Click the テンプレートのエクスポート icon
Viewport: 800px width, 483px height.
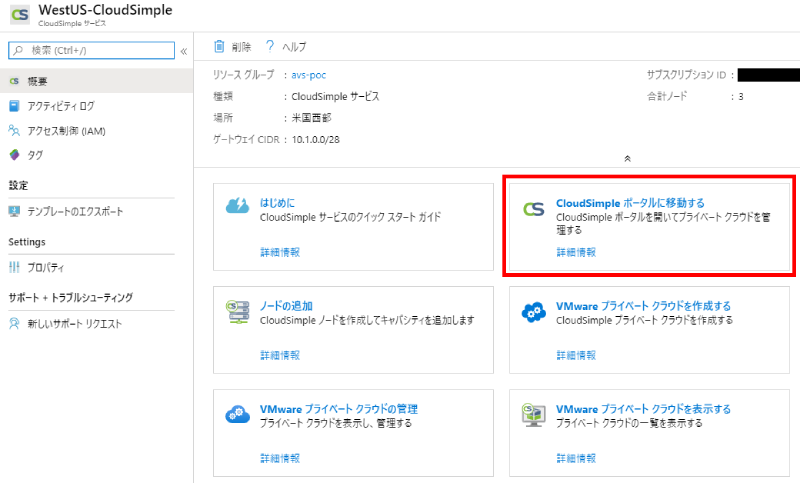[x=14, y=211]
